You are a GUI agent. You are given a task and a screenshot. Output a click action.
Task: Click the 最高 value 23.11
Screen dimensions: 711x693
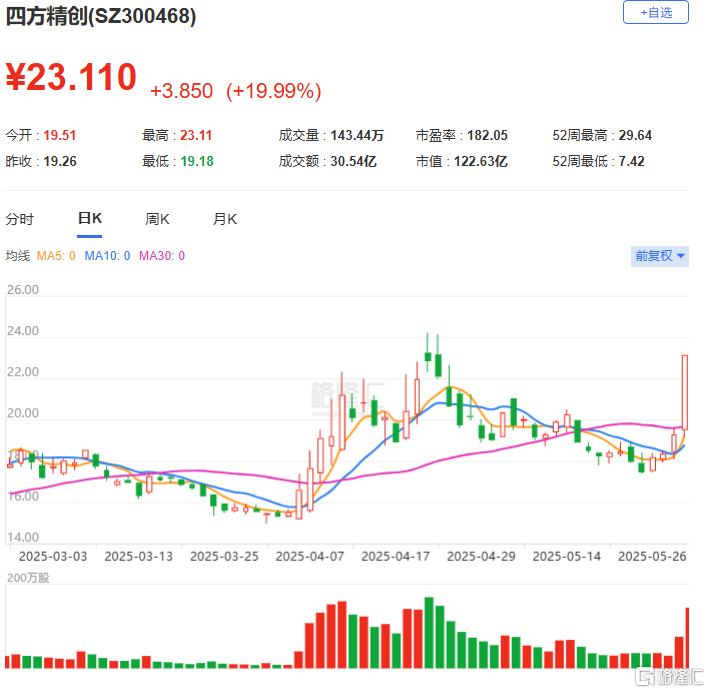pyautogui.click(x=196, y=135)
